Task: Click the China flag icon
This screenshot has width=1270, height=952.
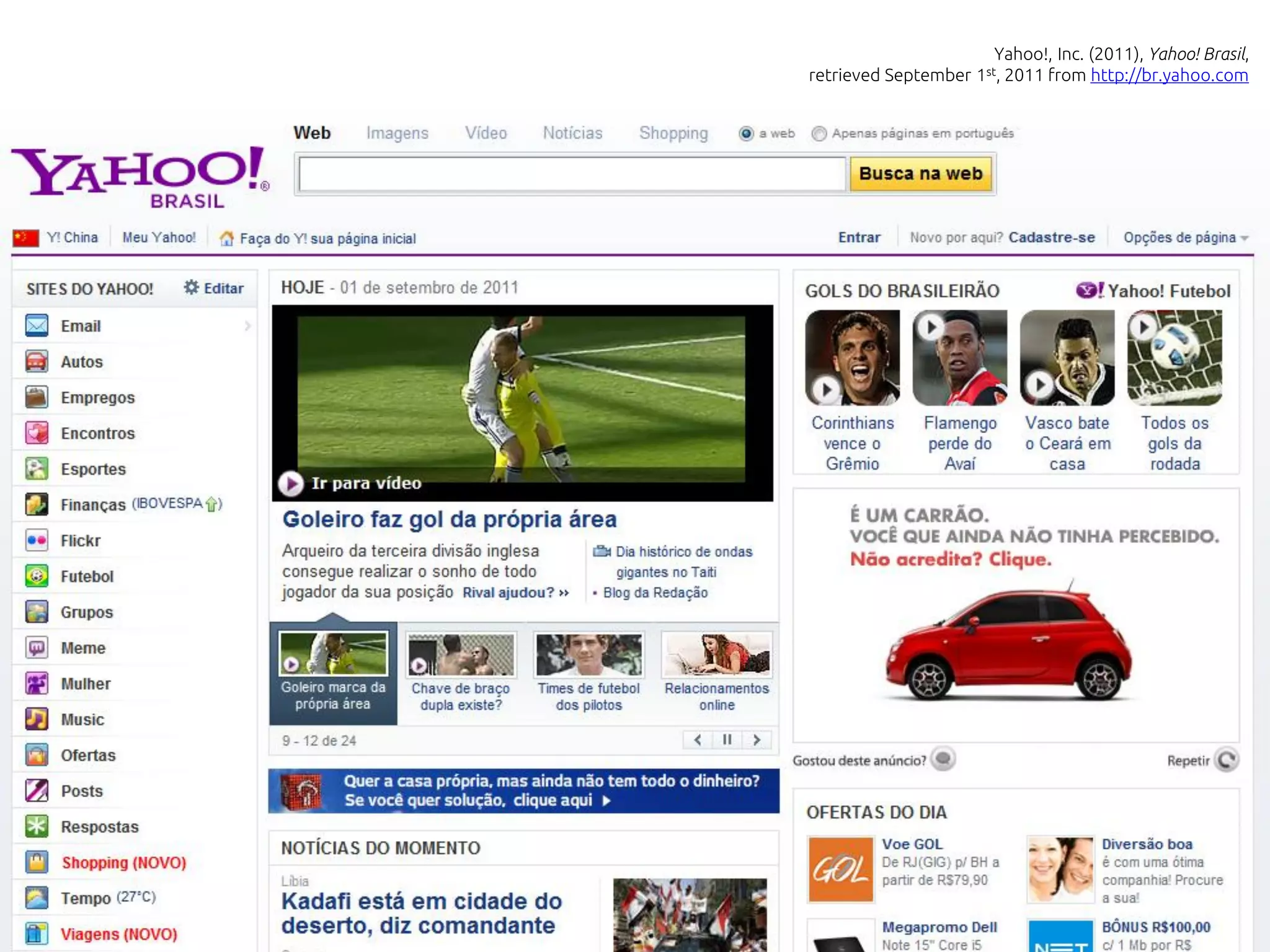Action: tap(25, 238)
